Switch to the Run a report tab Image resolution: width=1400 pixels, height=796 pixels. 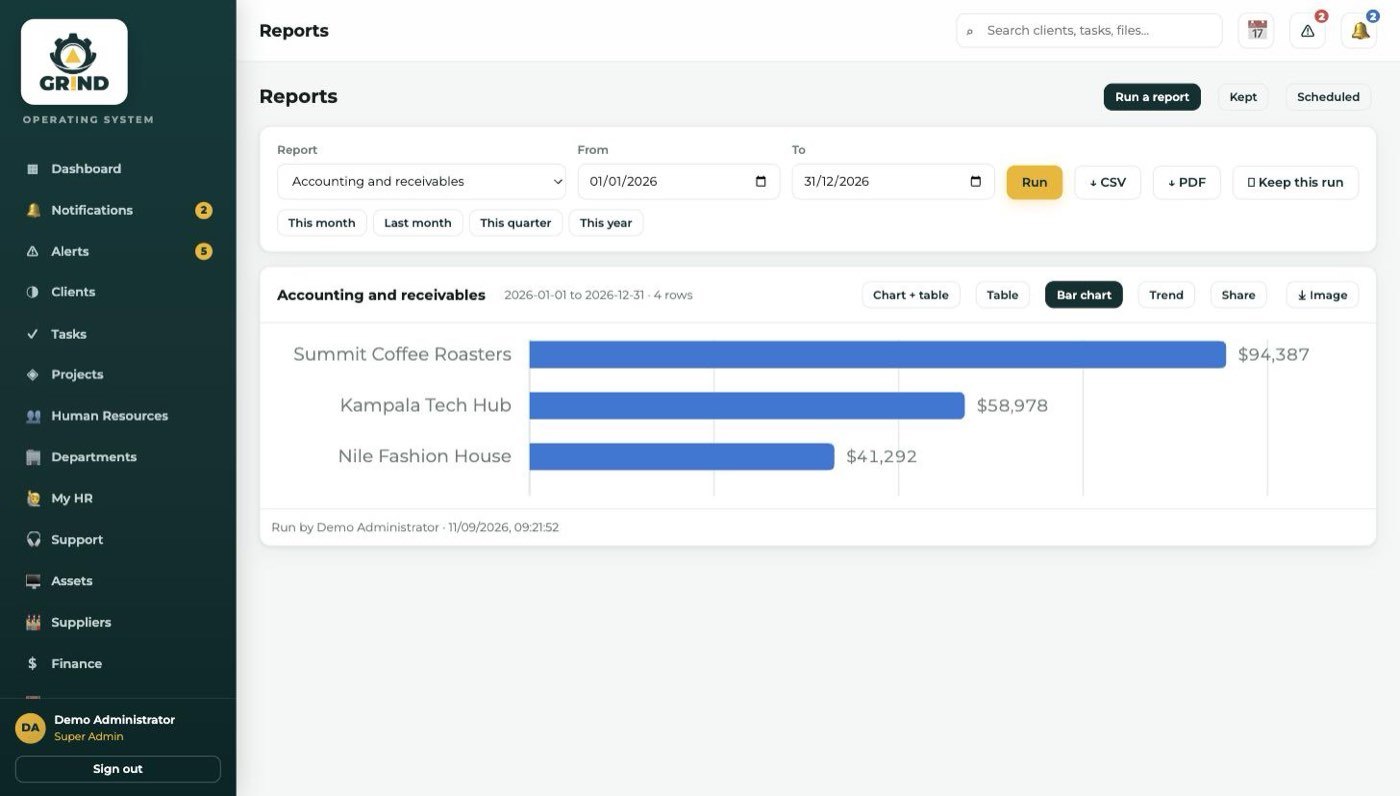[x=1152, y=97]
